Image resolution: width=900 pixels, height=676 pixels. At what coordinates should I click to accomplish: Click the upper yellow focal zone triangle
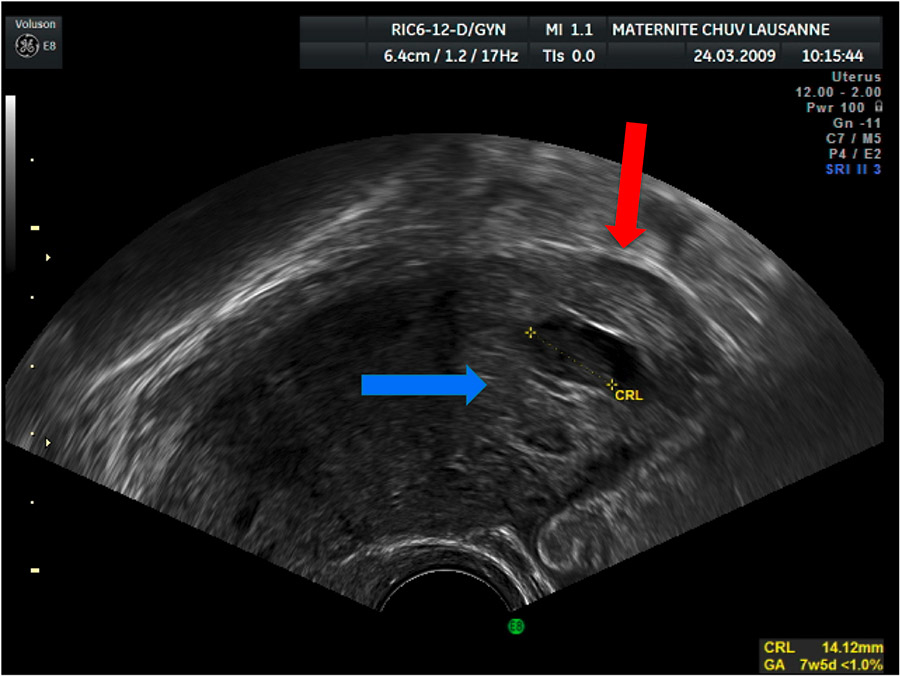(x=47, y=258)
